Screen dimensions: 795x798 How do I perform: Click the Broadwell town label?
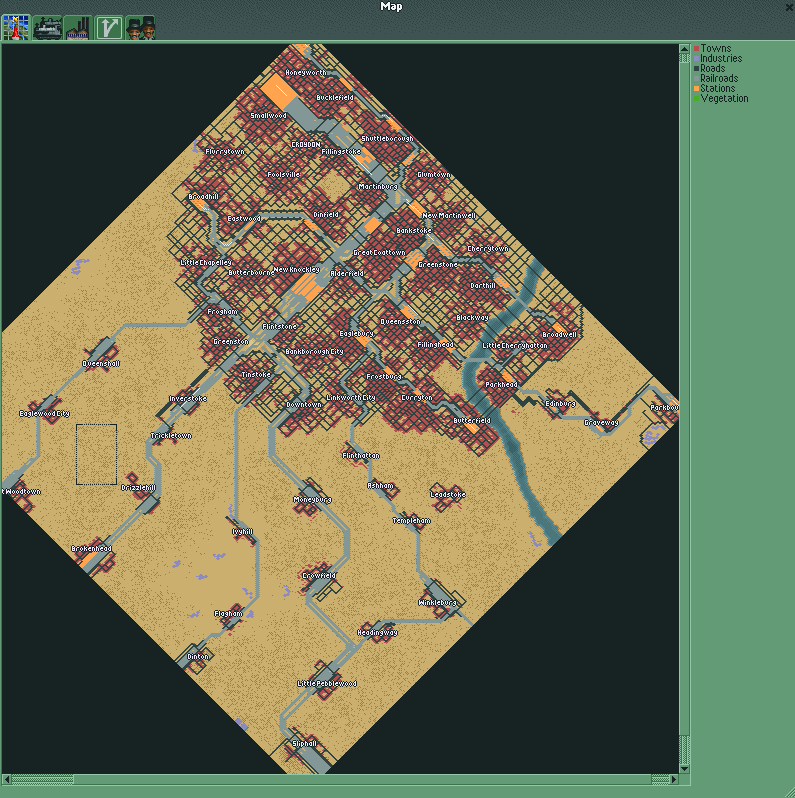(x=559, y=335)
